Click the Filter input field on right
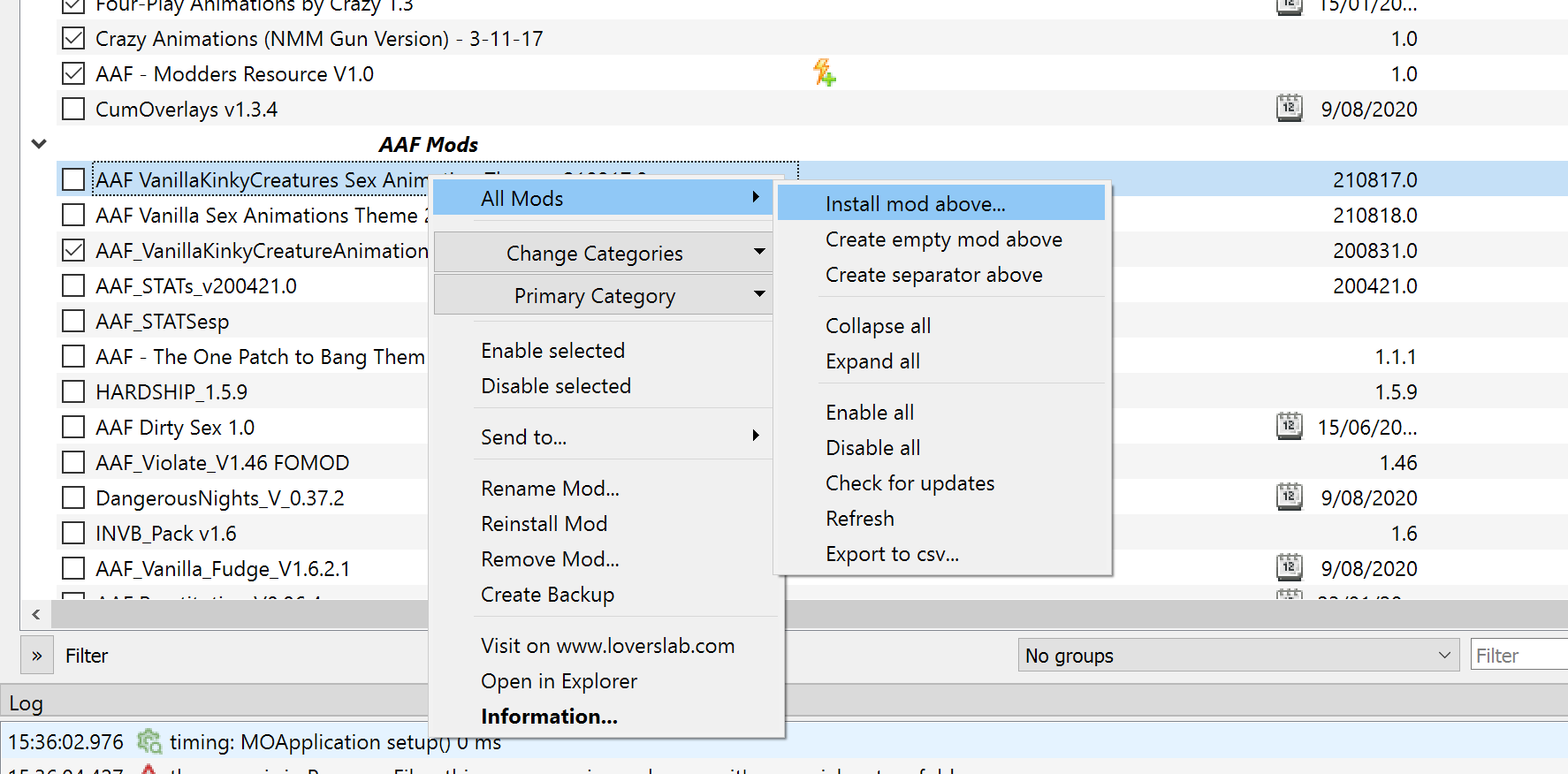This screenshot has width=1568, height=774. pyautogui.click(x=1518, y=656)
